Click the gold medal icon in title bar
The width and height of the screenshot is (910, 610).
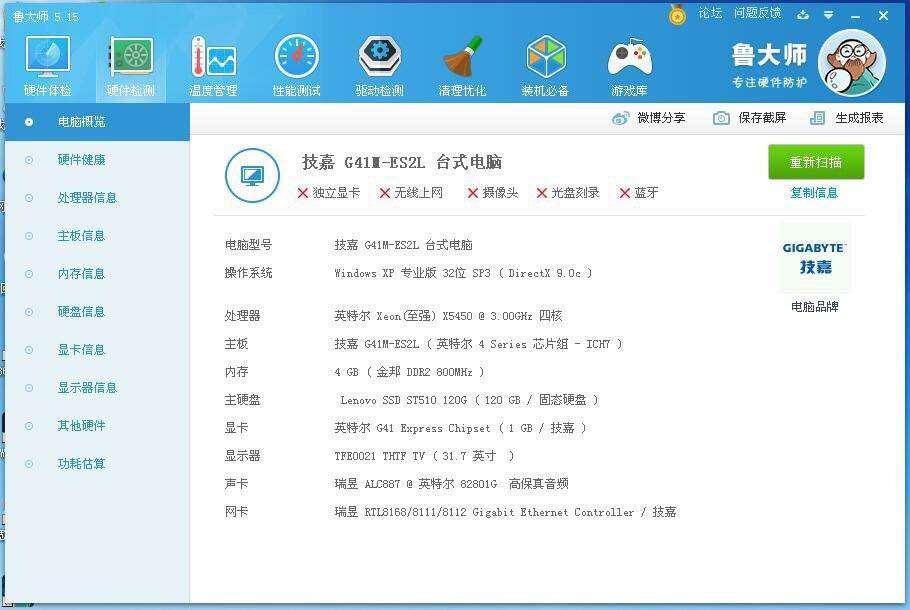[677, 15]
